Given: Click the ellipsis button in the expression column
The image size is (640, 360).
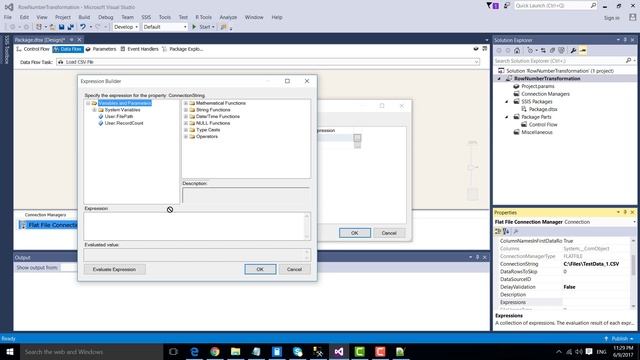Looking at the screenshot, I should (x=357, y=138).
